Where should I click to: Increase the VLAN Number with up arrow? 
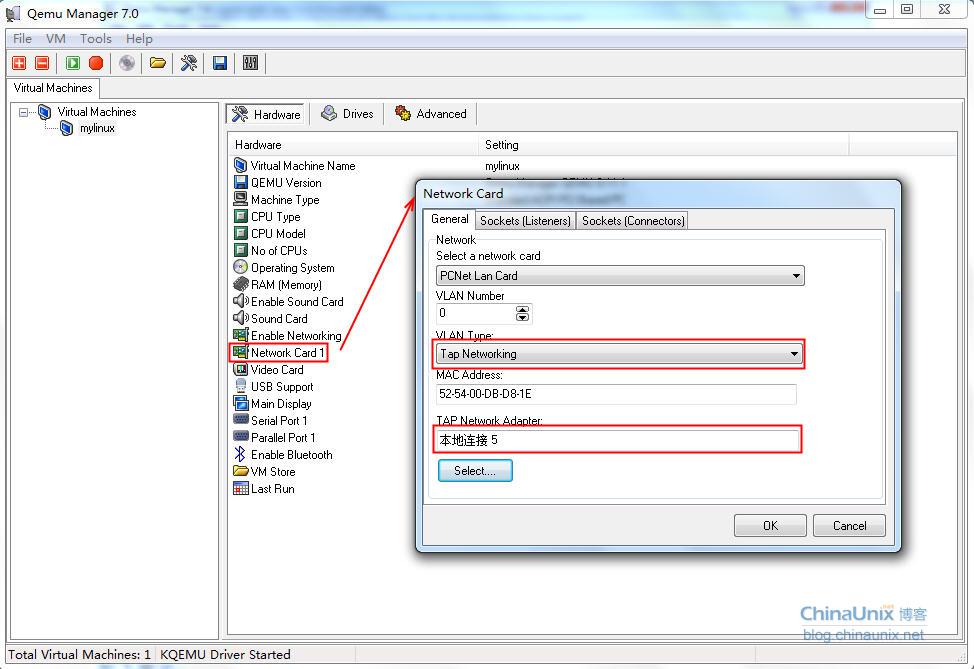522,309
